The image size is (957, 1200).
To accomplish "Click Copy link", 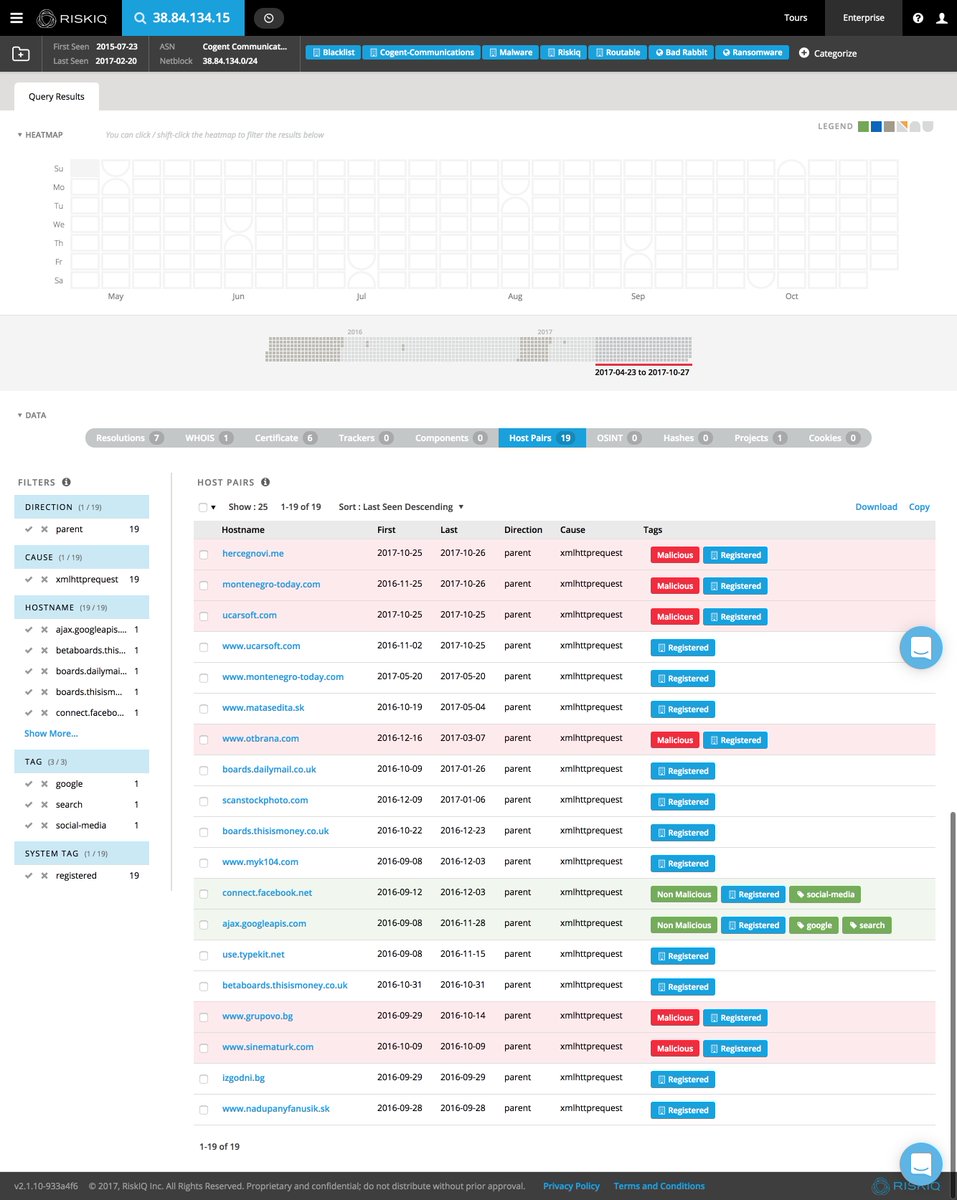I will [919, 507].
